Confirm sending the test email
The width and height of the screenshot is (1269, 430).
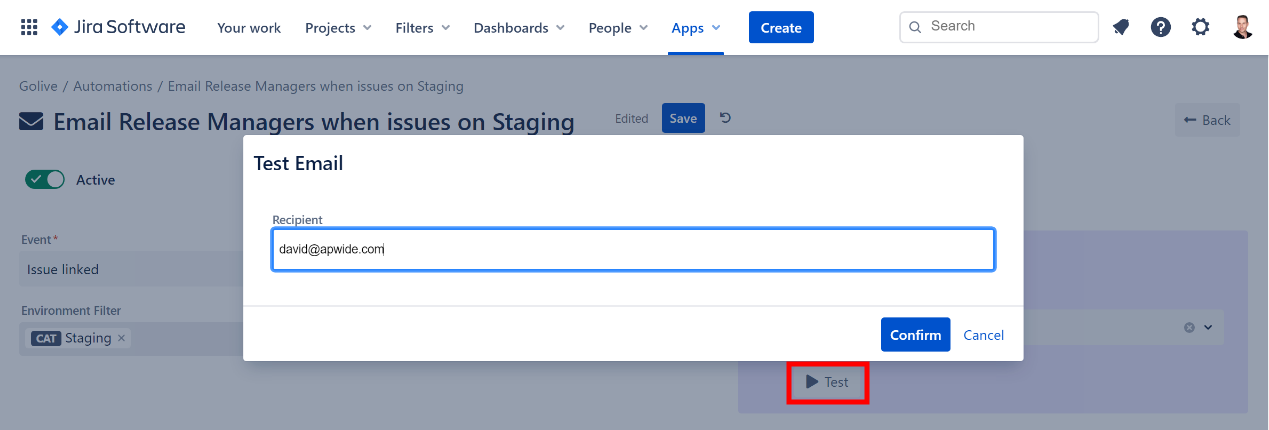coord(915,335)
